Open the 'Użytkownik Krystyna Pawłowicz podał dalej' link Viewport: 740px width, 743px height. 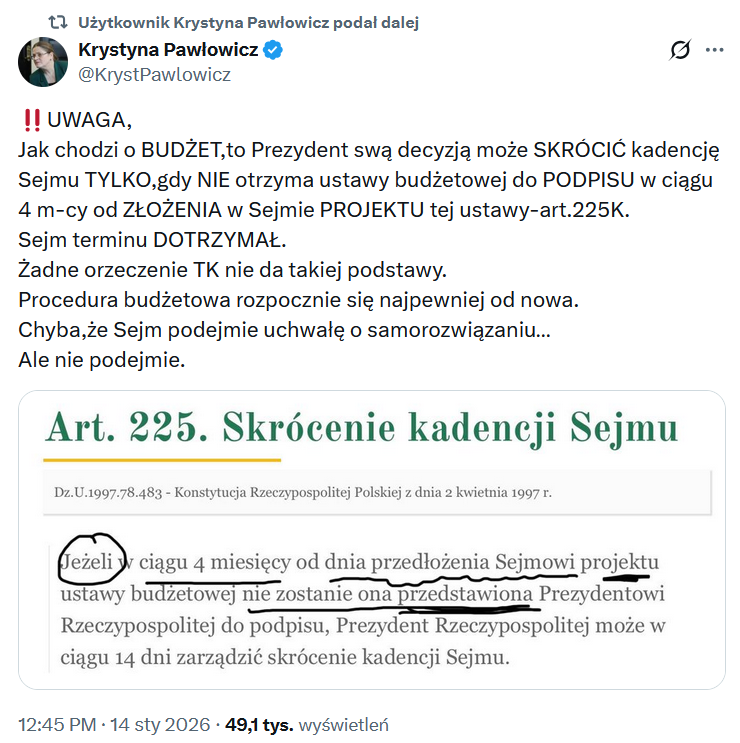click(248, 22)
